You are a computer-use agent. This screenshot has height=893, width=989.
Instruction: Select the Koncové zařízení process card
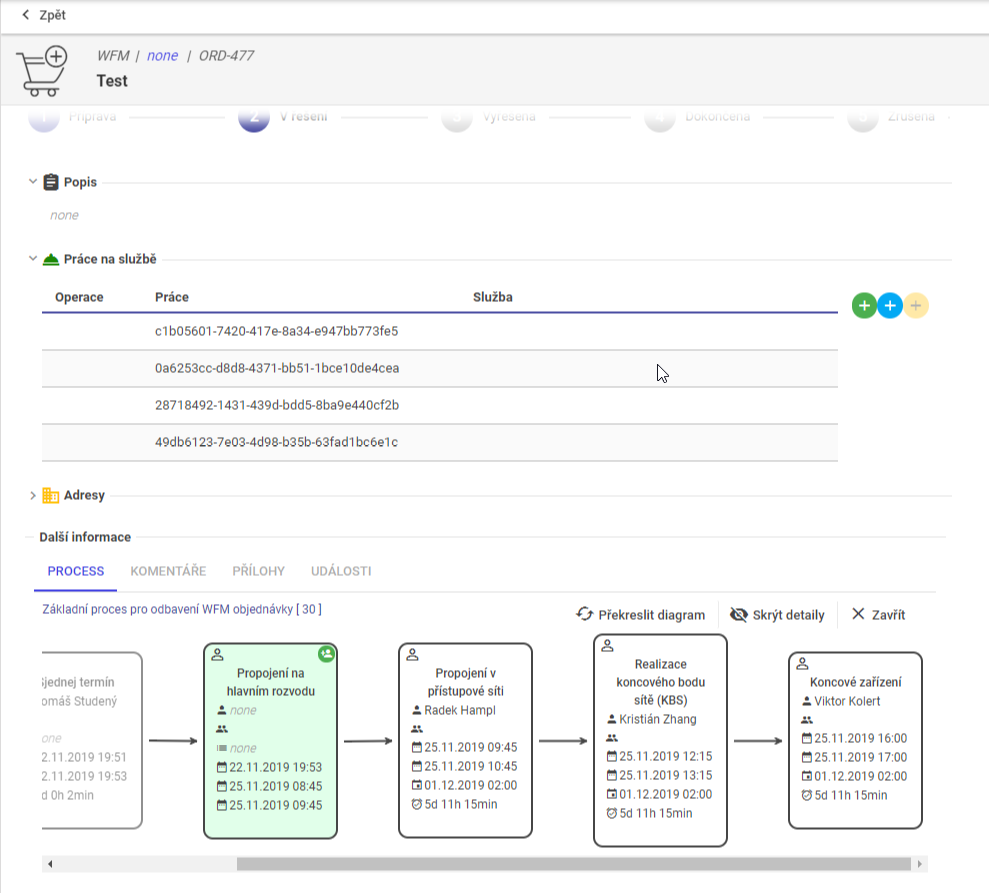point(855,740)
